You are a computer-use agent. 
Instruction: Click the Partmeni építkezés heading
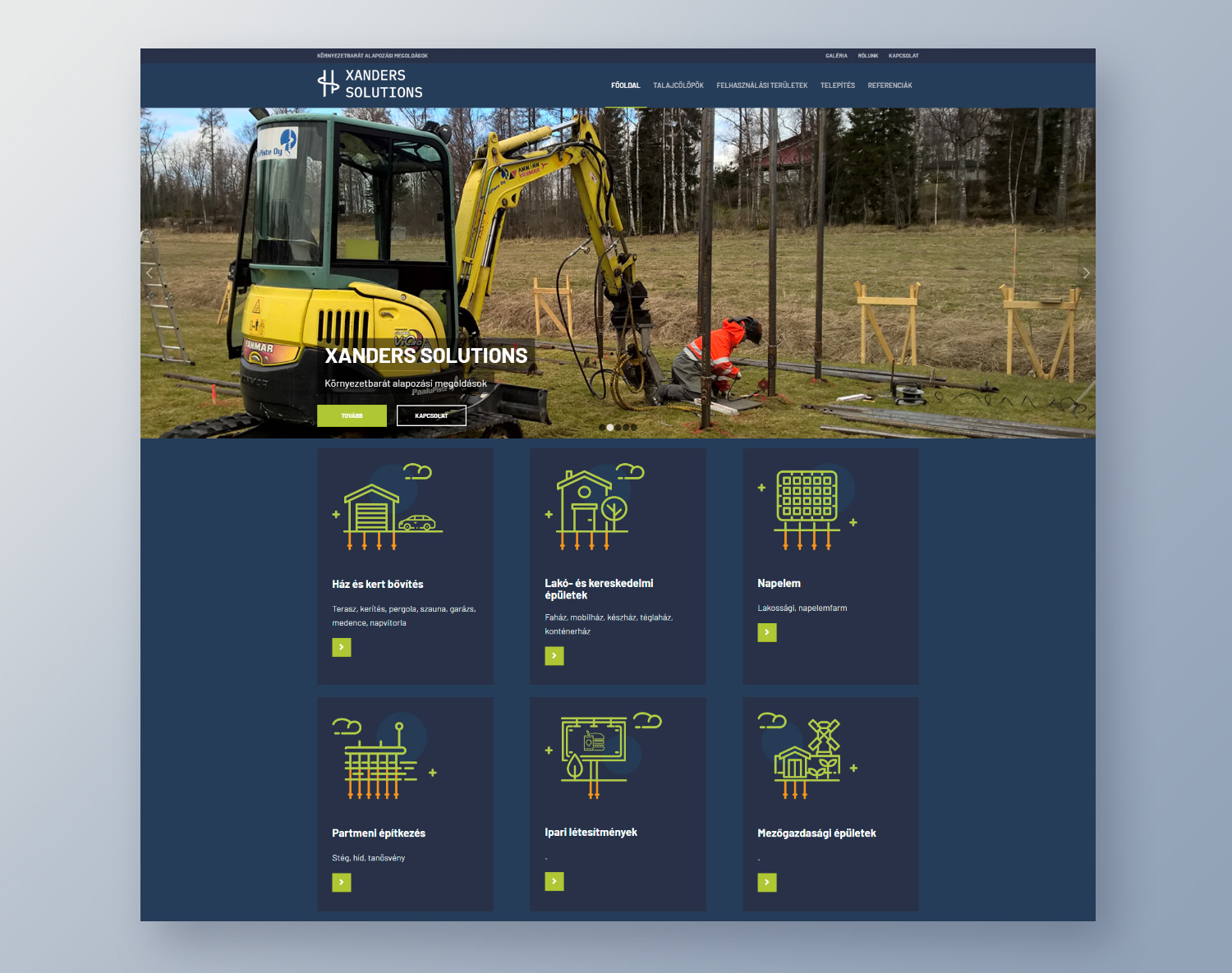click(379, 833)
